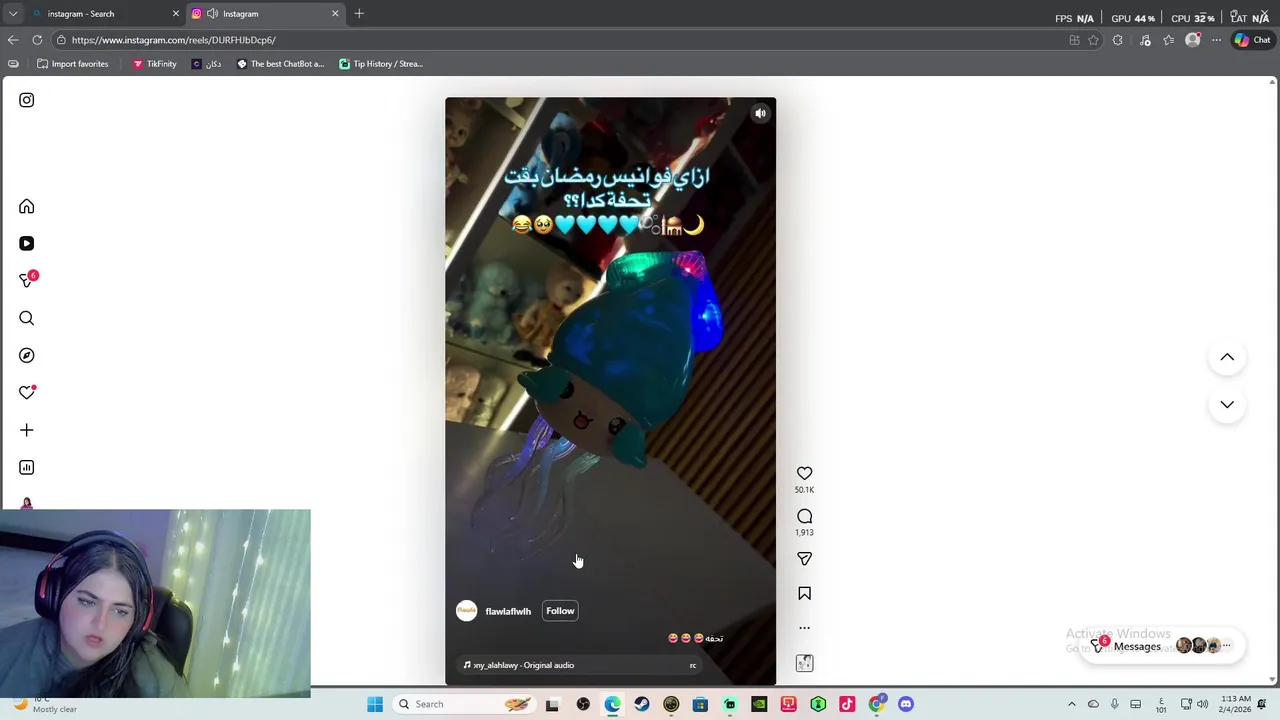Pause the reel video by clicking it

click(x=610, y=390)
